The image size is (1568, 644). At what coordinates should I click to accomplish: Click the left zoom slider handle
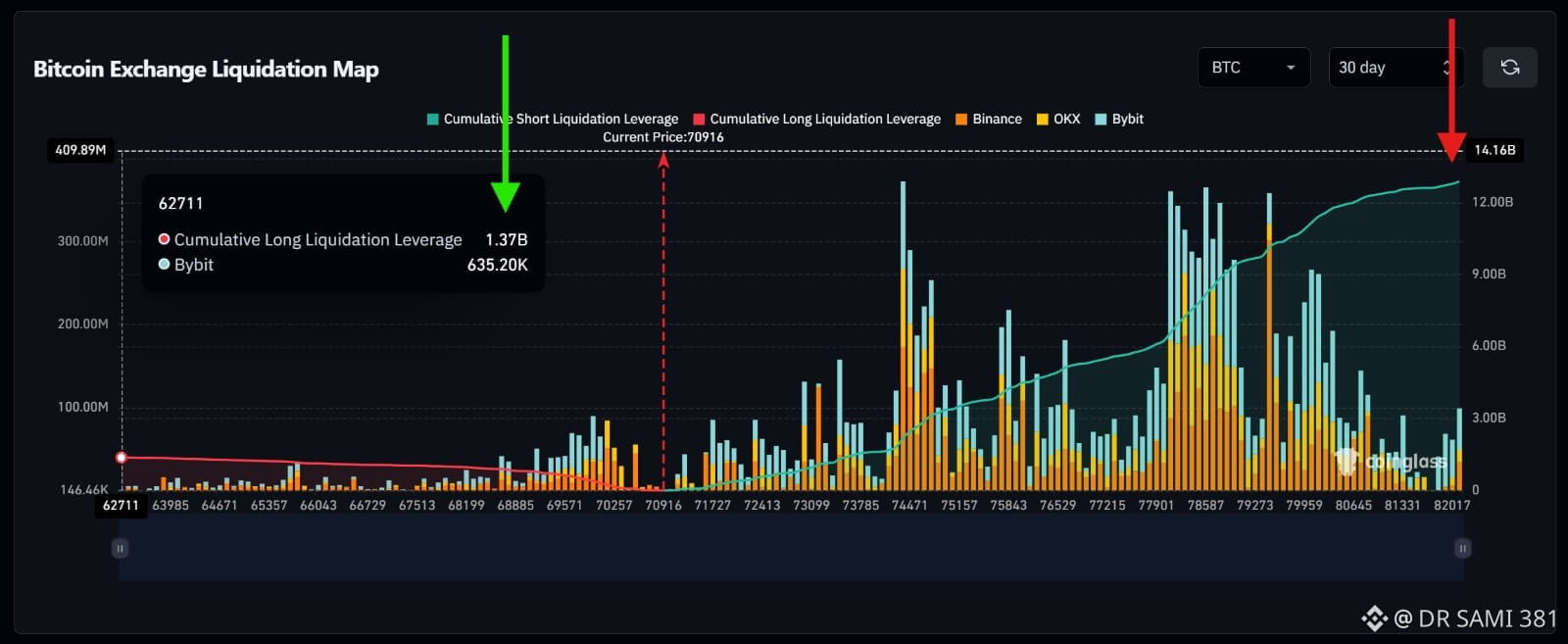pos(120,548)
